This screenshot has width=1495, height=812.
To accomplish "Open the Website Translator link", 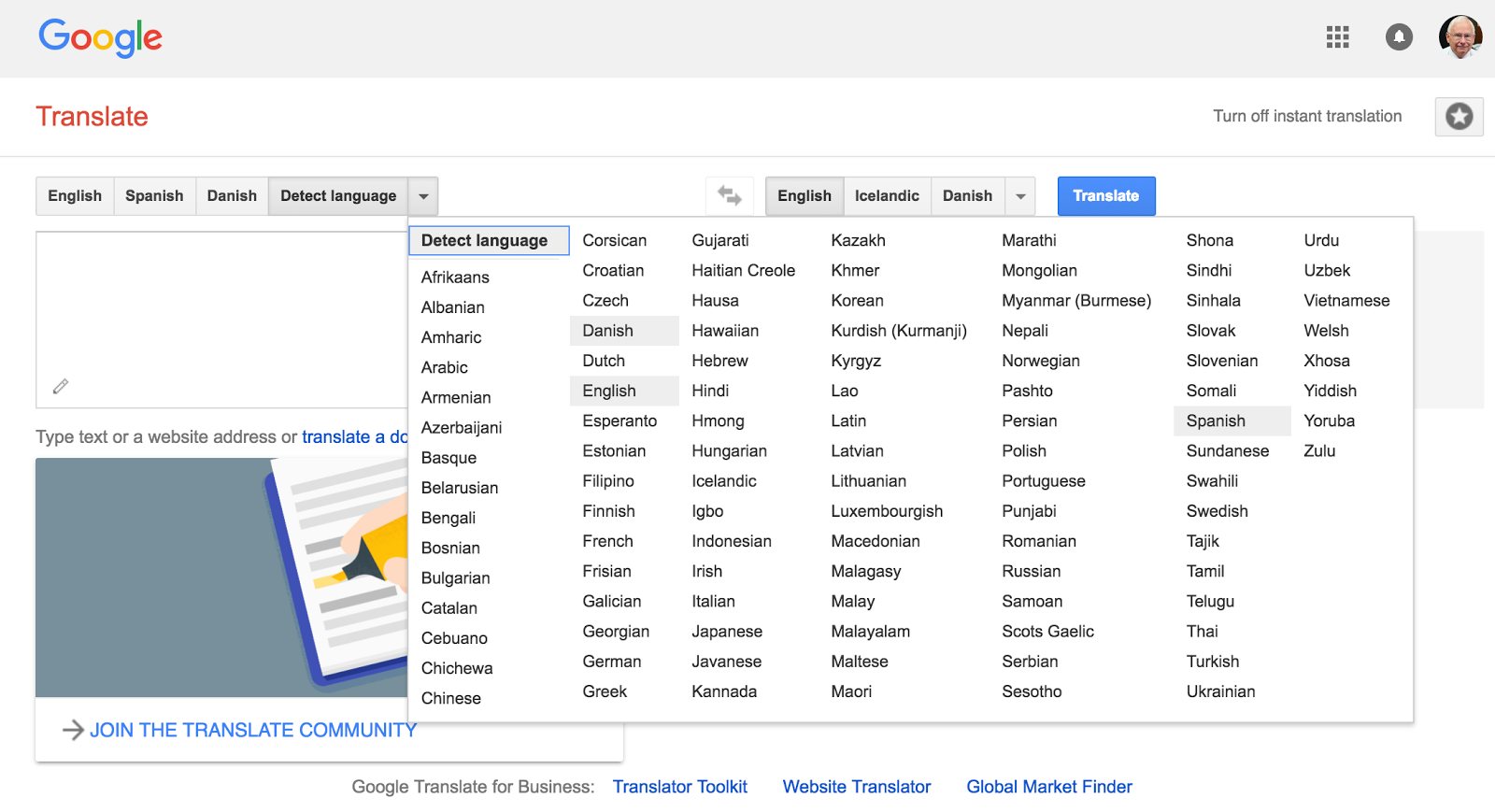I will click(857, 787).
